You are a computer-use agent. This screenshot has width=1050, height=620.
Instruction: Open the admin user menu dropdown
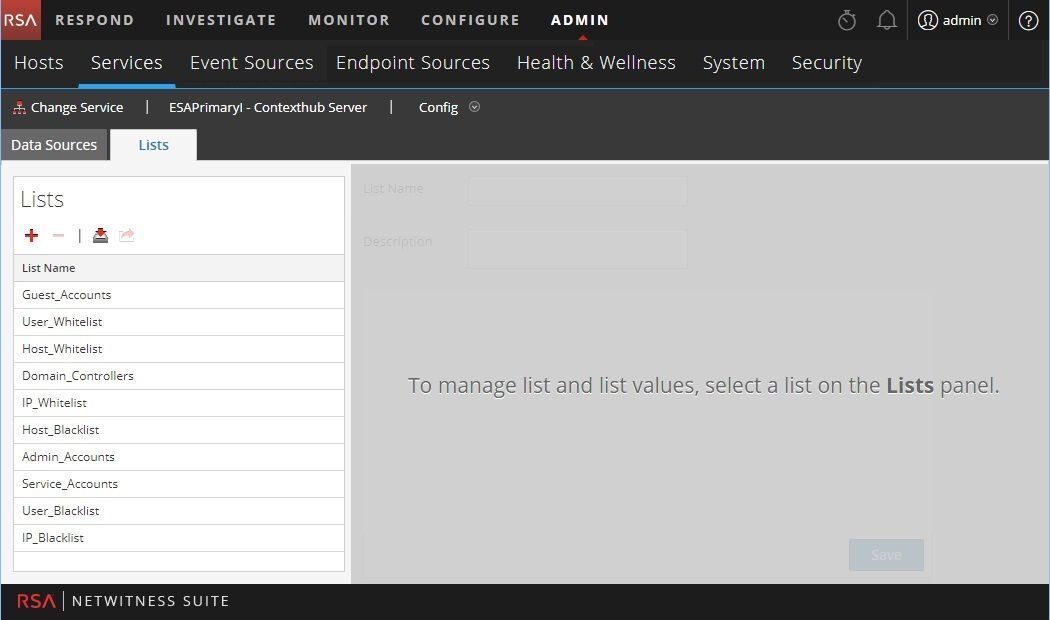pyautogui.click(x=957, y=20)
